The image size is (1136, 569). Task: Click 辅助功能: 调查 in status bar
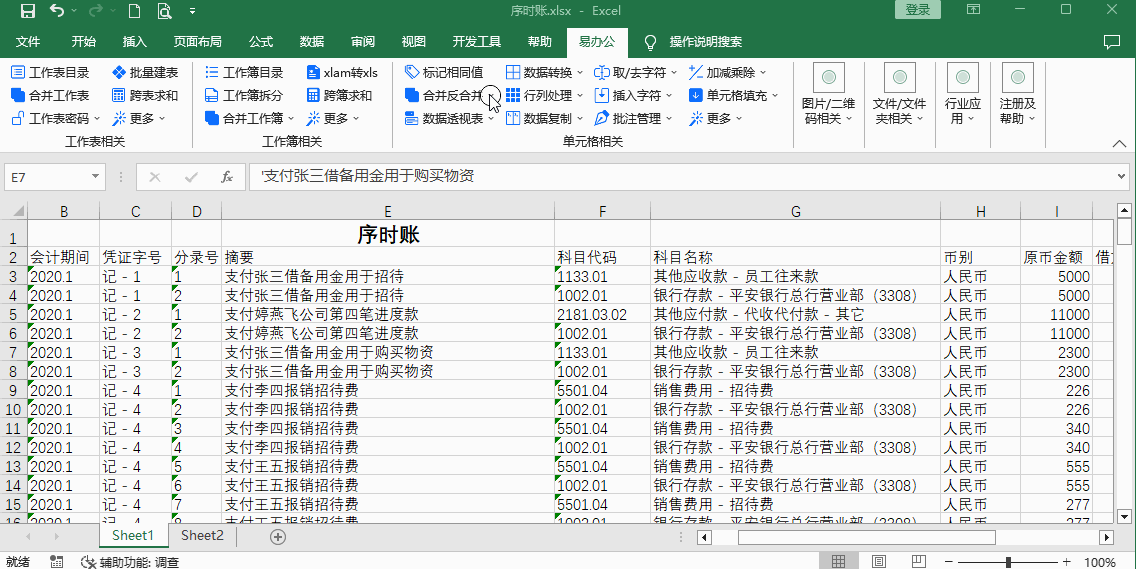tap(130, 562)
